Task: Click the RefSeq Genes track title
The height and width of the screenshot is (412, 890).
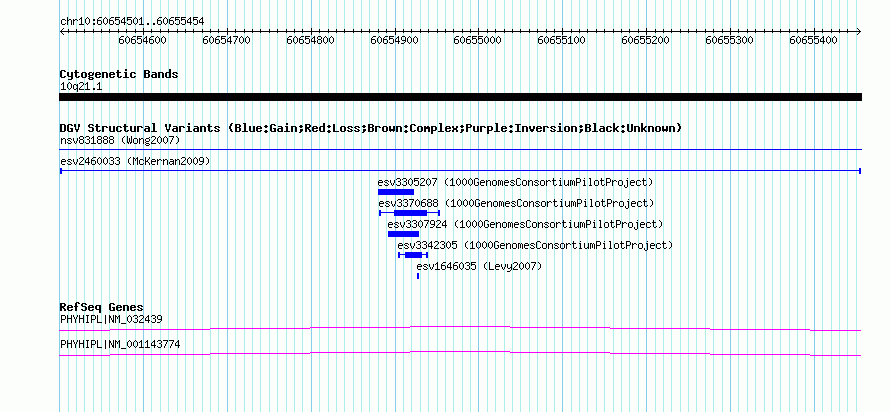Action: pyautogui.click(x=102, y=308)
